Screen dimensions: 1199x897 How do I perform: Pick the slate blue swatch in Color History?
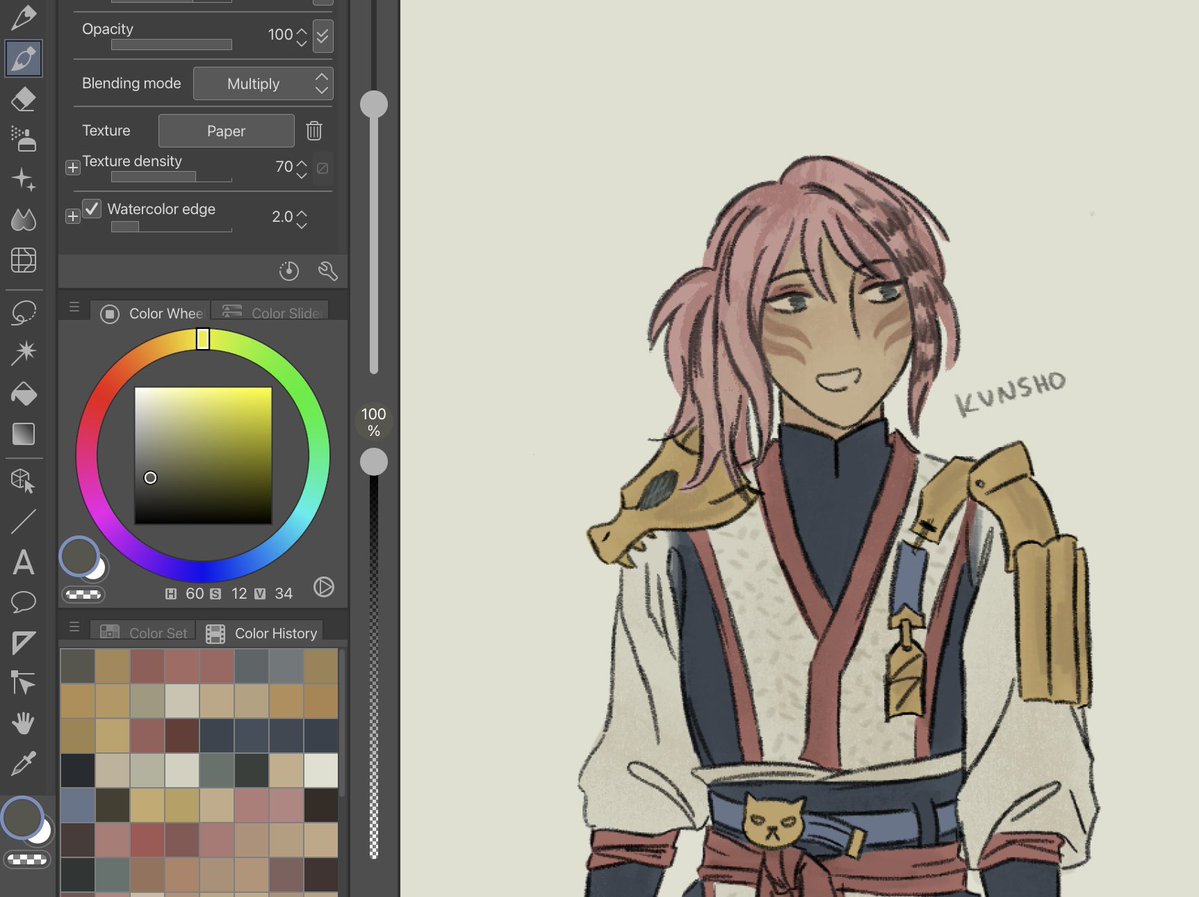pos(77,805)
